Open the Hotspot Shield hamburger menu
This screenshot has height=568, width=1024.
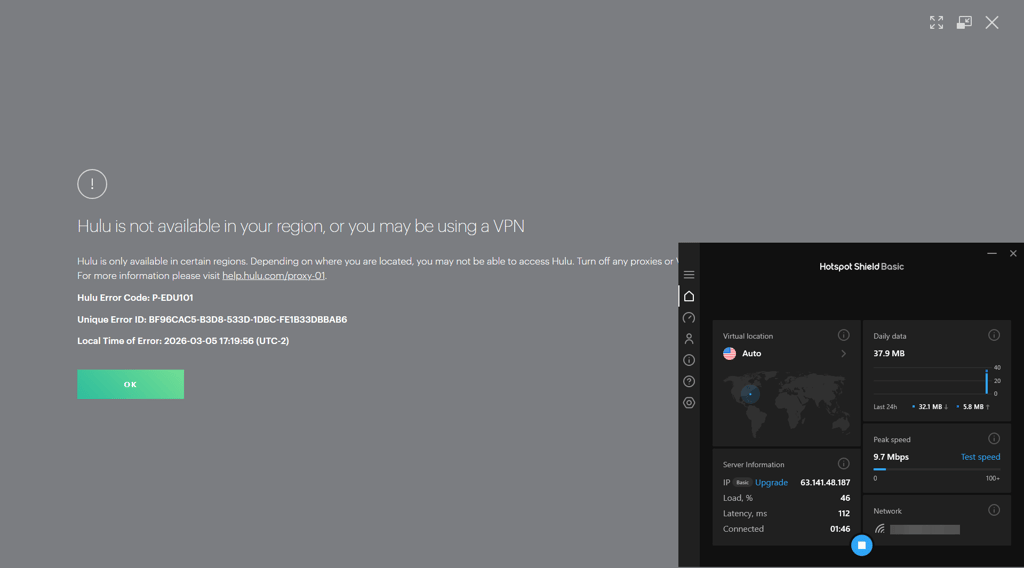(x=689, y=275)
